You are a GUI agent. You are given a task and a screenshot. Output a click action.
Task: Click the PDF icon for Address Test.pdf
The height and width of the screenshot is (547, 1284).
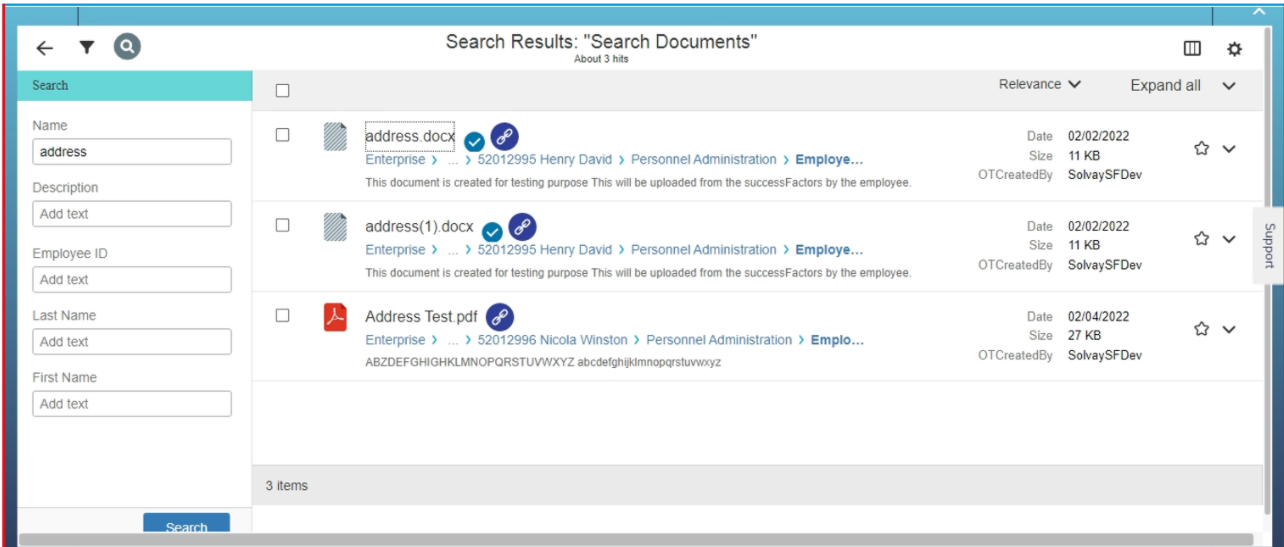pyautogui.click(x=335, y=317)
